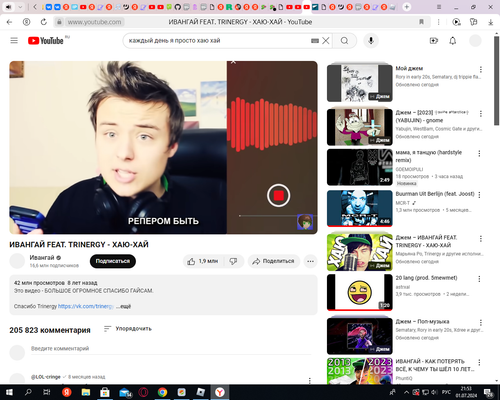
Task: Switch to the green R tab
Action: click(229, 7)
